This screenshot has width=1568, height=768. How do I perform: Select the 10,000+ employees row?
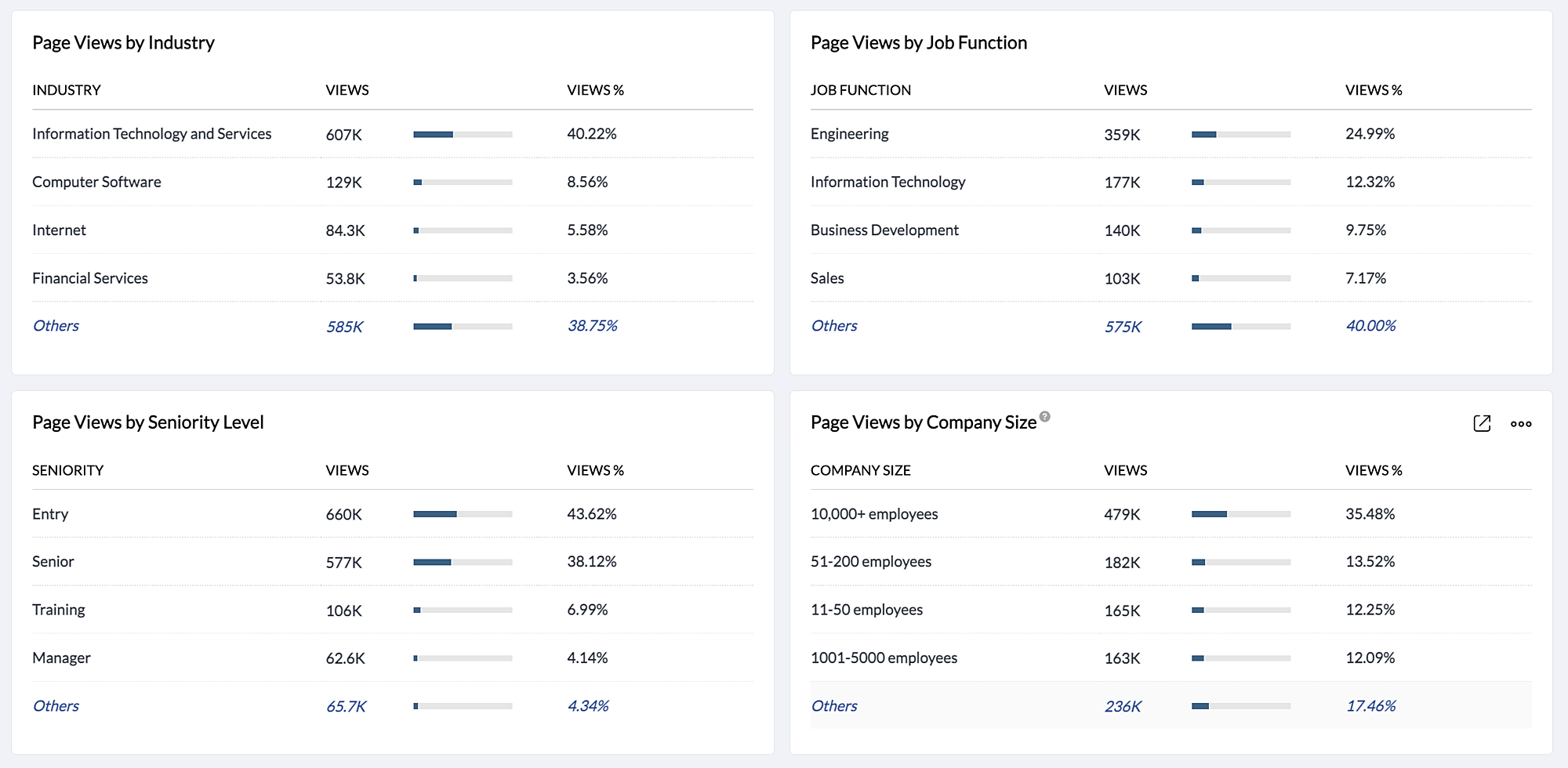[874, 514]
